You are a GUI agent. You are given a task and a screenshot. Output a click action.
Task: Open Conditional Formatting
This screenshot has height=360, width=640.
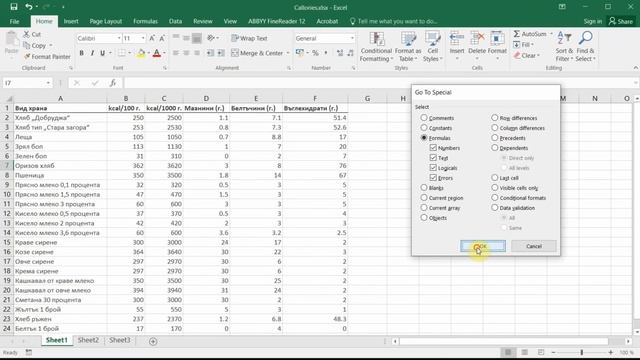tap(376, 47)
